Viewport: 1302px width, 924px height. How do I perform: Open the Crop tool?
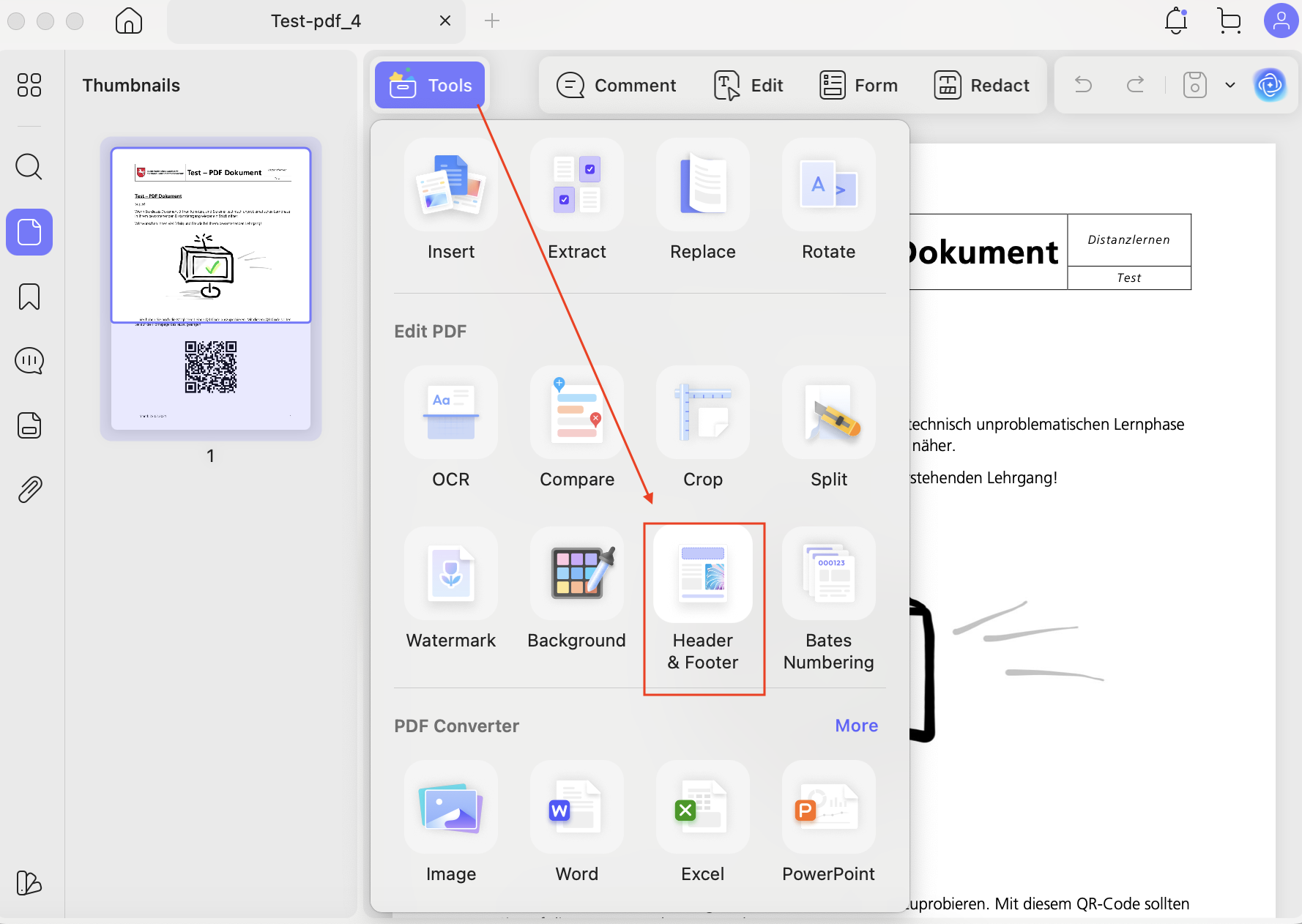point(702,431)
